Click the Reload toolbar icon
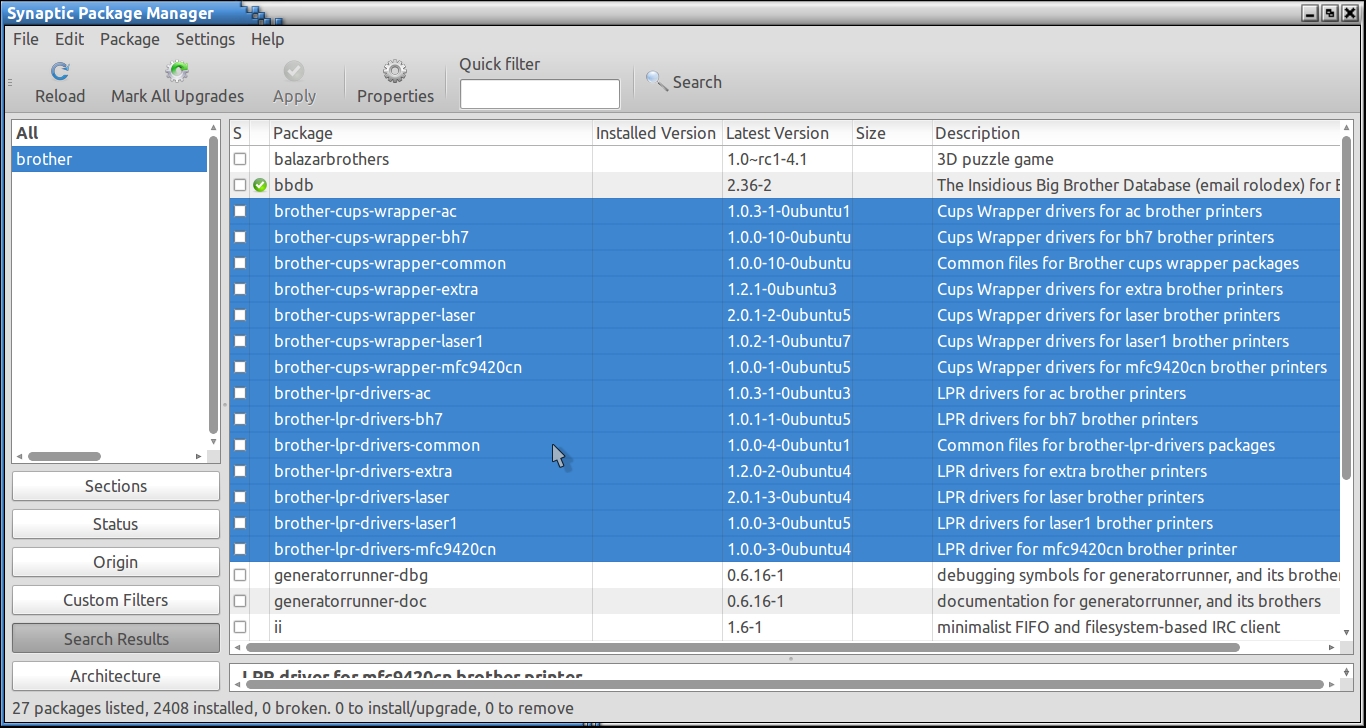 pos(60,71)
